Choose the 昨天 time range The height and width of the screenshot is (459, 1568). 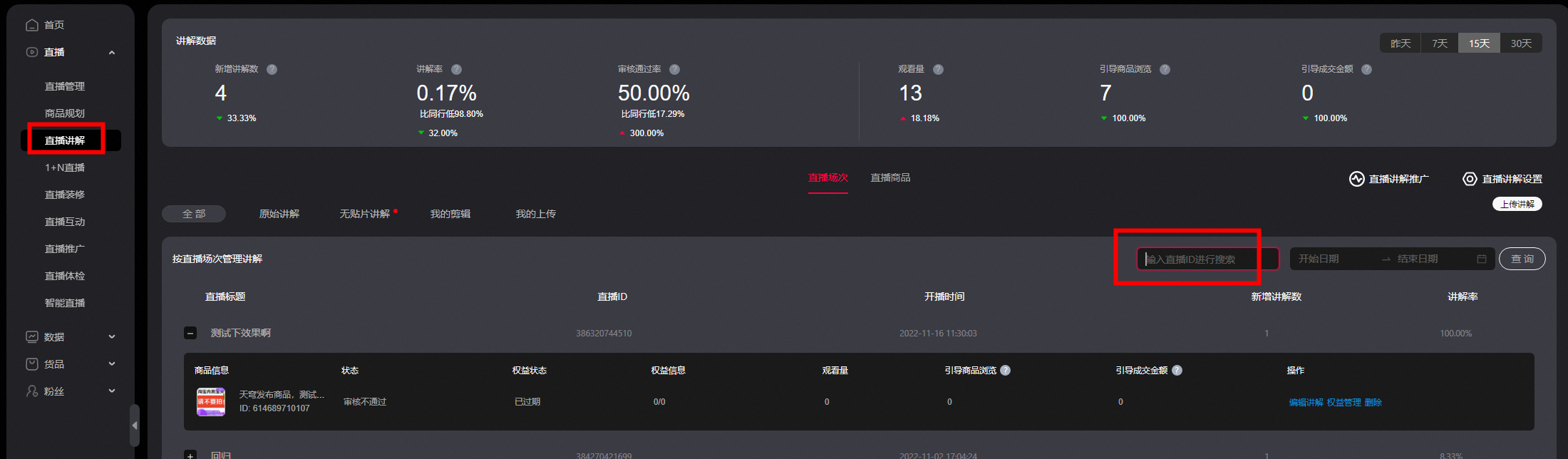click(1401, 43)
